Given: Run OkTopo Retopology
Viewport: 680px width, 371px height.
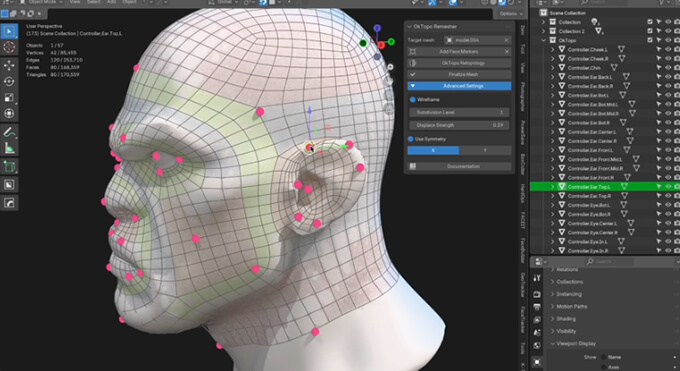Looking at the screenshot, I should click(x=459, y=63).
